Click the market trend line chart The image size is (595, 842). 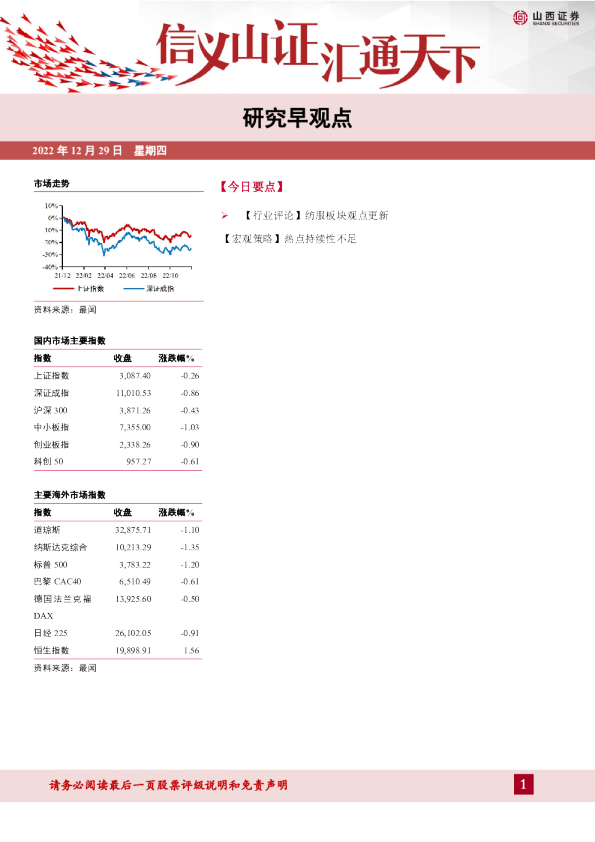[118, 241]
